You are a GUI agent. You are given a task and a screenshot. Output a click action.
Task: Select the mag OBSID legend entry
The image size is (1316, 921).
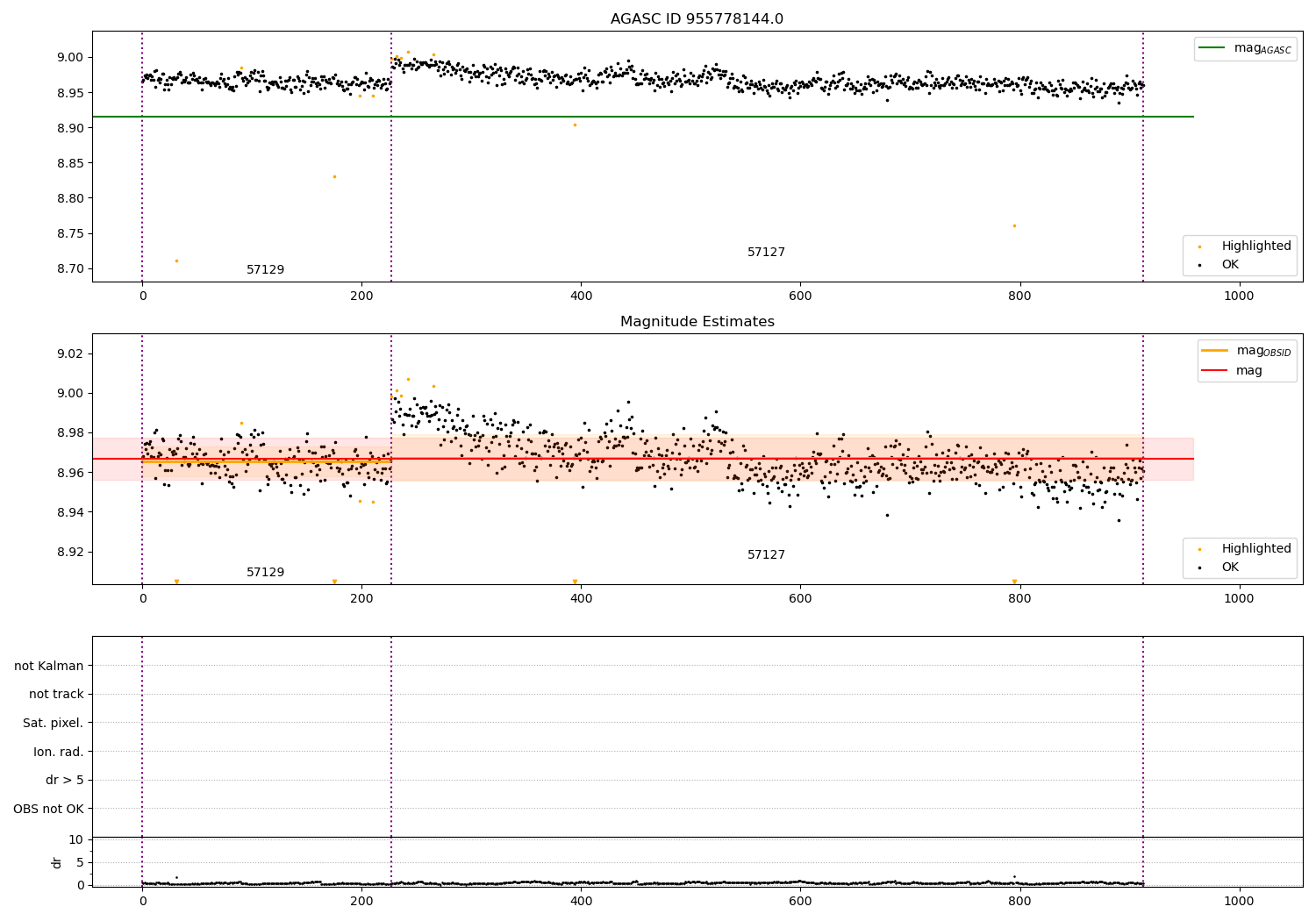[1246, 351]
